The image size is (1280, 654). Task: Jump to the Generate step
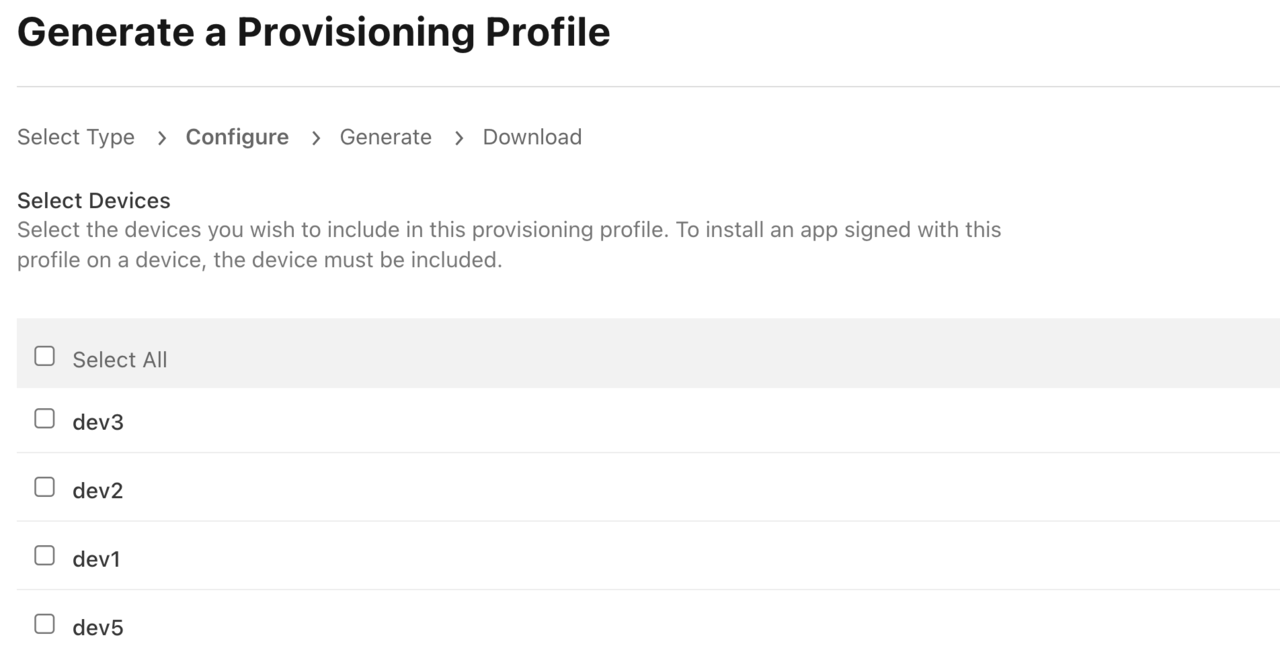(386, 137)
